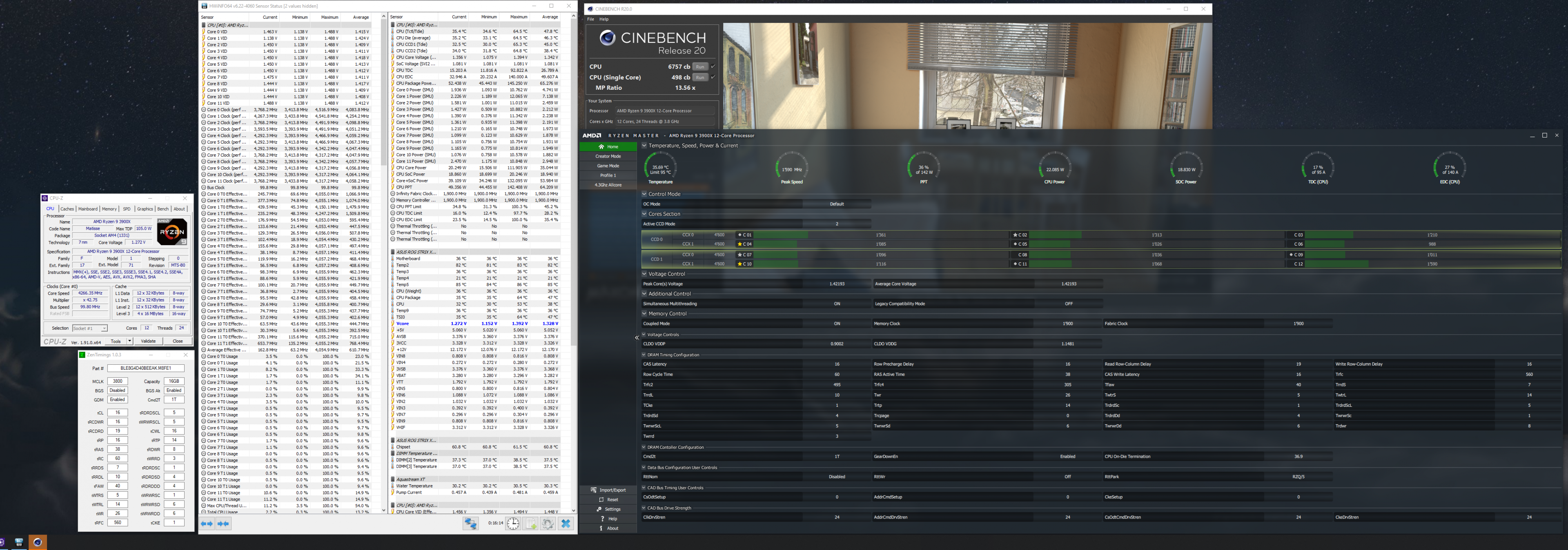Viewport: 1568px width, 550px height.
Task: Toggle checkbox beside Cinebench CPU Run
Action: click(x=713, y=67)
